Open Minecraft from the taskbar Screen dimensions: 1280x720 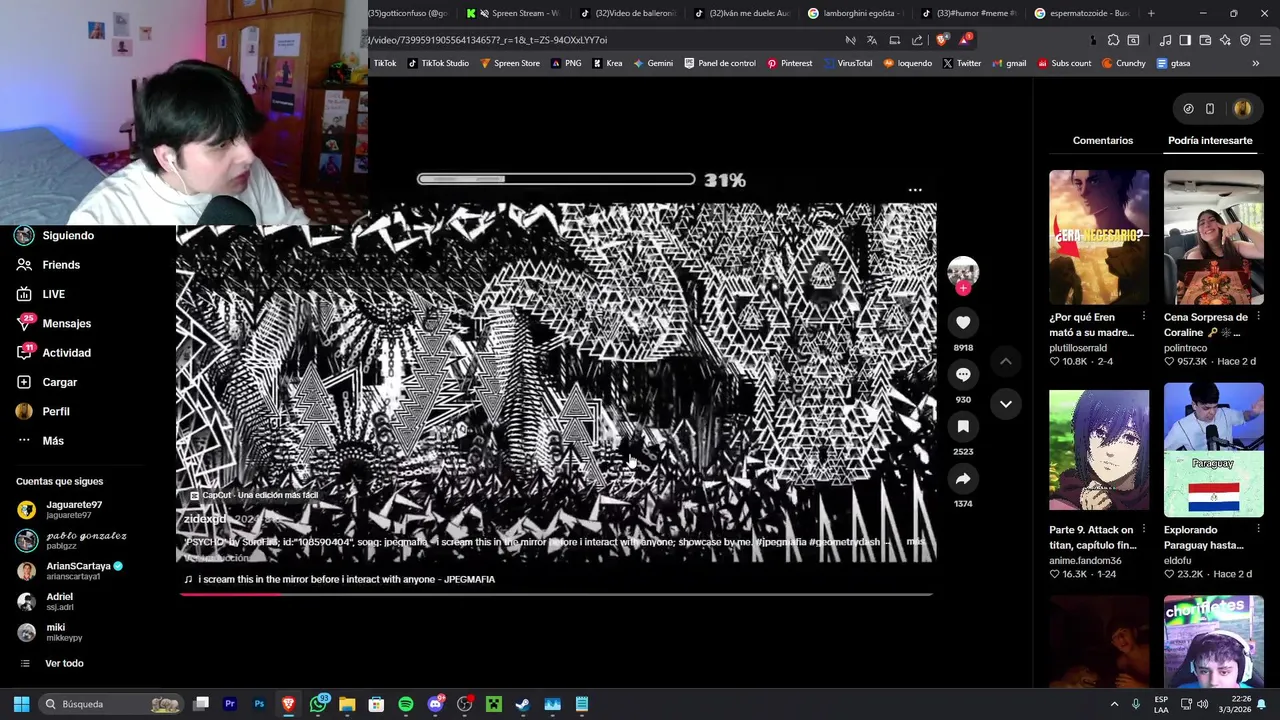coord(494,704)
